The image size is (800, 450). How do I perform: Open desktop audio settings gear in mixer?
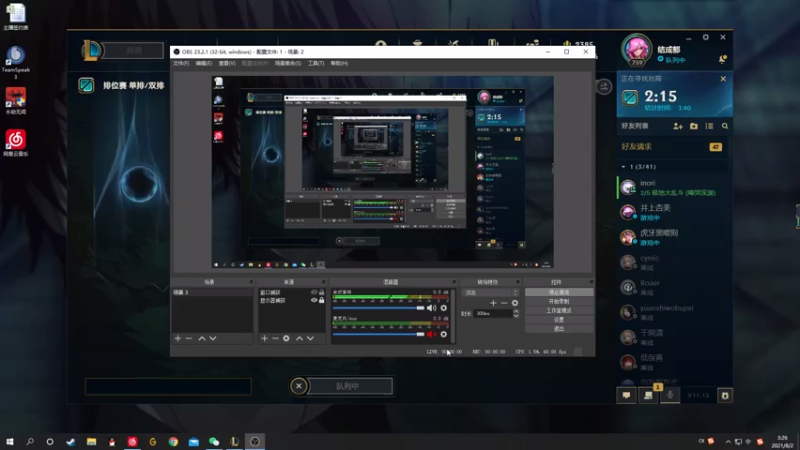[x=443, y=308]
